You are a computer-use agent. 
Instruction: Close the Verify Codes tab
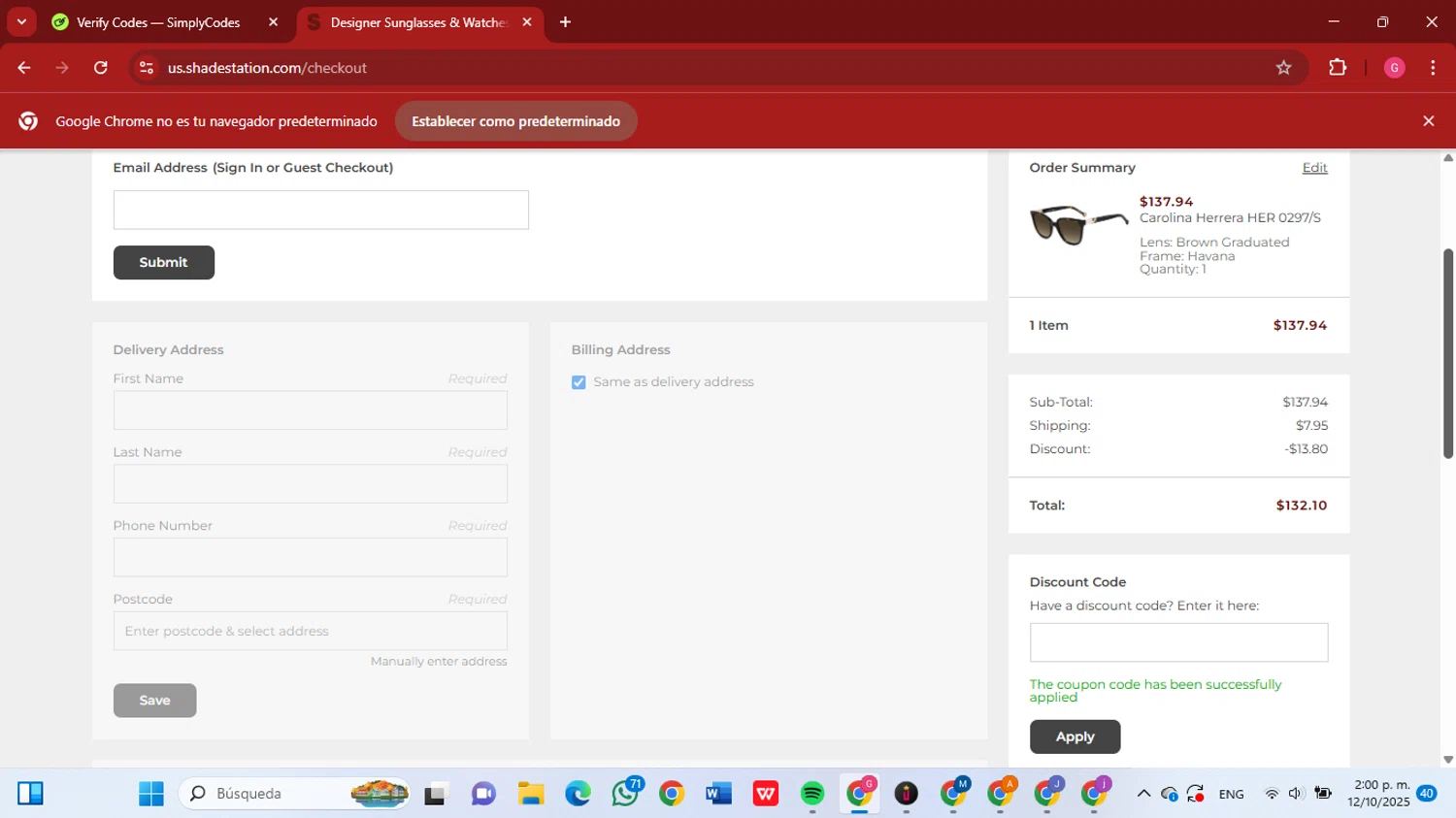click(x=273, y=22)
